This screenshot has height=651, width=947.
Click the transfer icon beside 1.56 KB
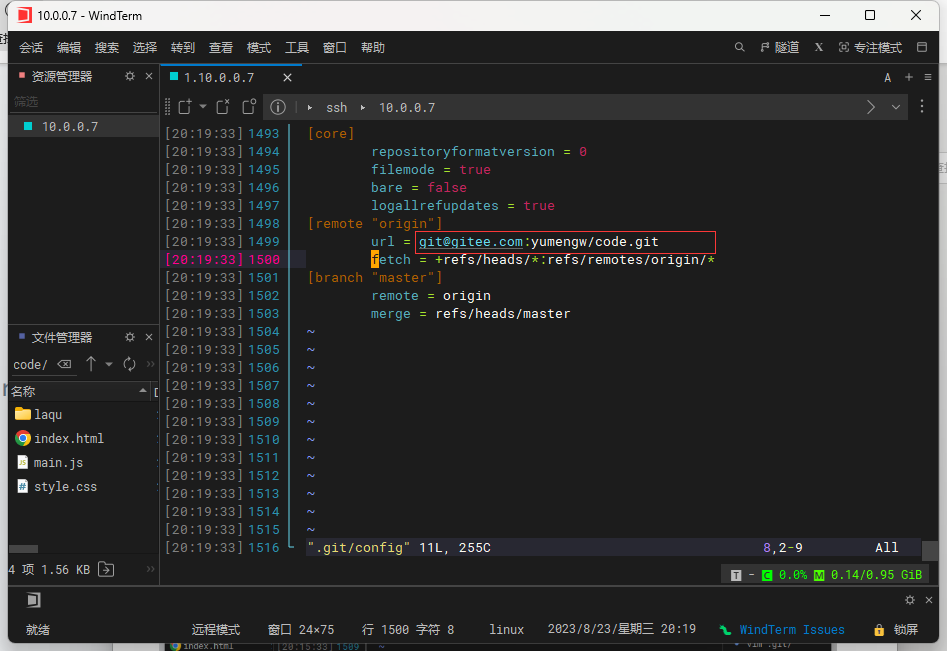(x=106, y=569)
